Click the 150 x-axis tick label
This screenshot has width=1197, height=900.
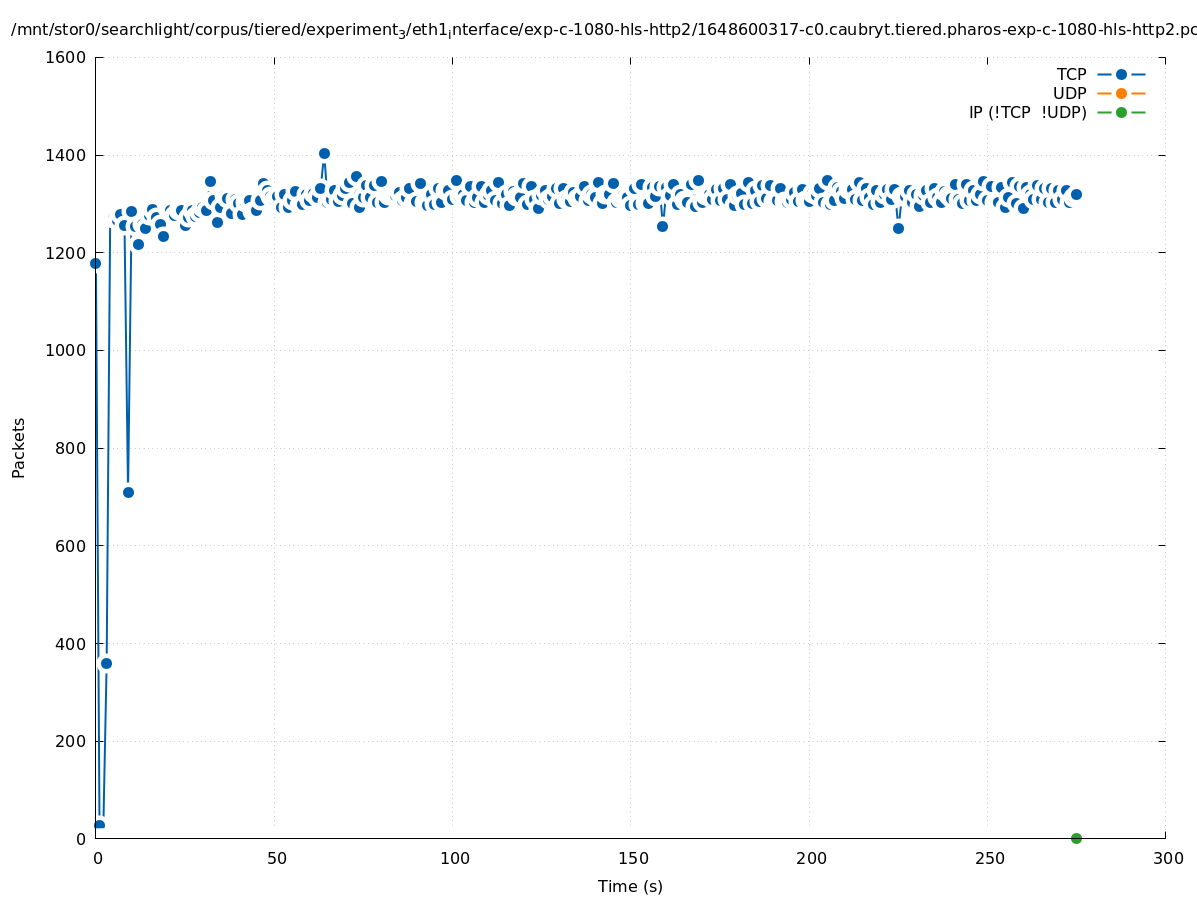point(630,858)
